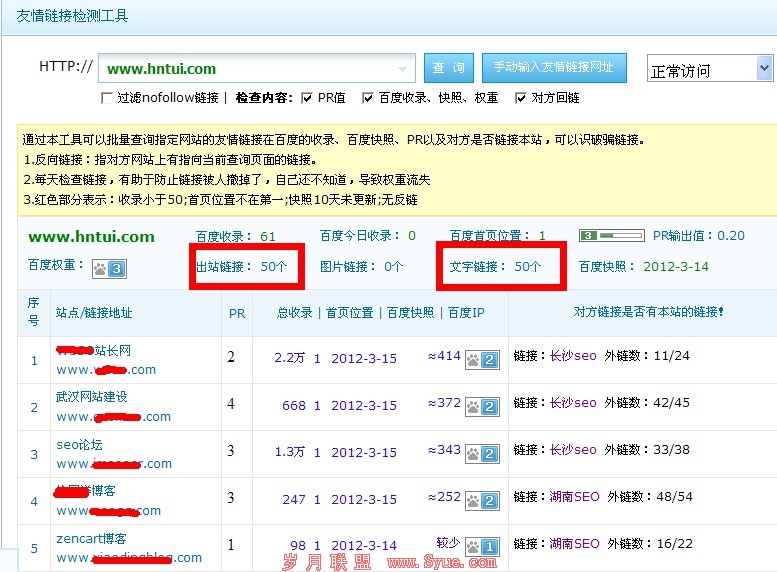
Task: Click Baidu weight icon in seo论坛 row
Action: pyautogui.click(x=482, y=453)
